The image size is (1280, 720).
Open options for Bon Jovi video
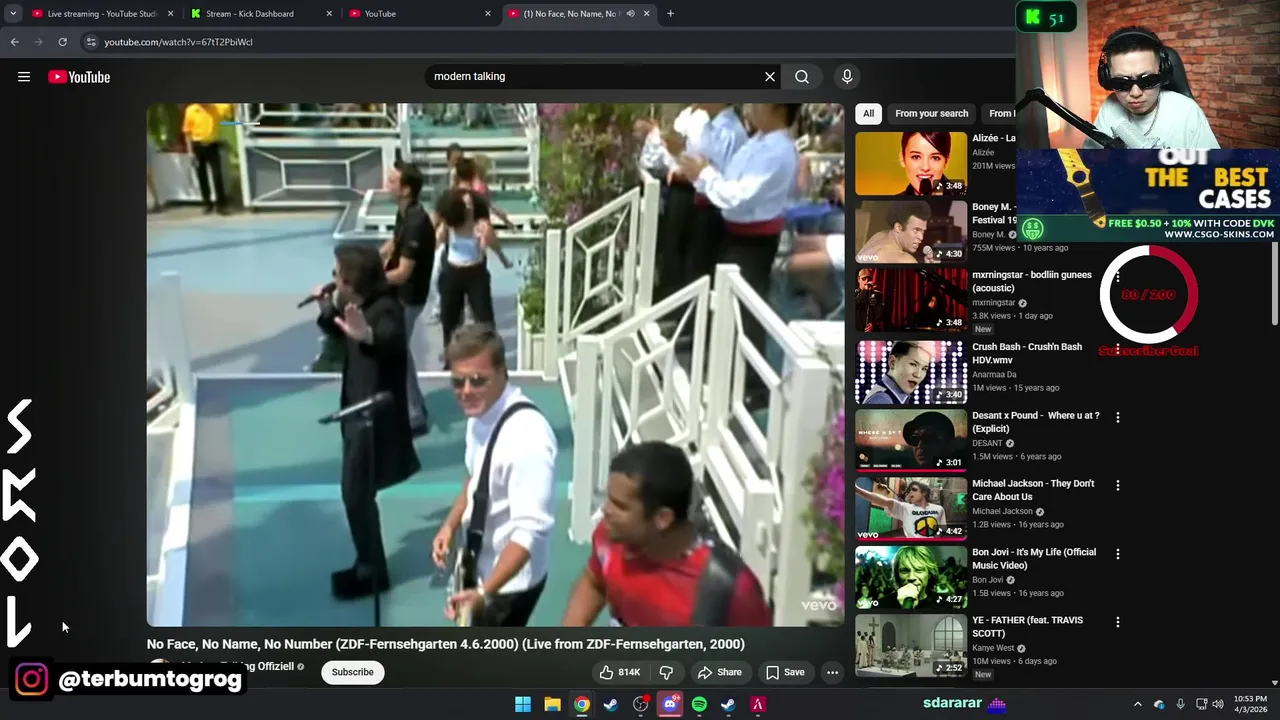[x=1118, y=554]
